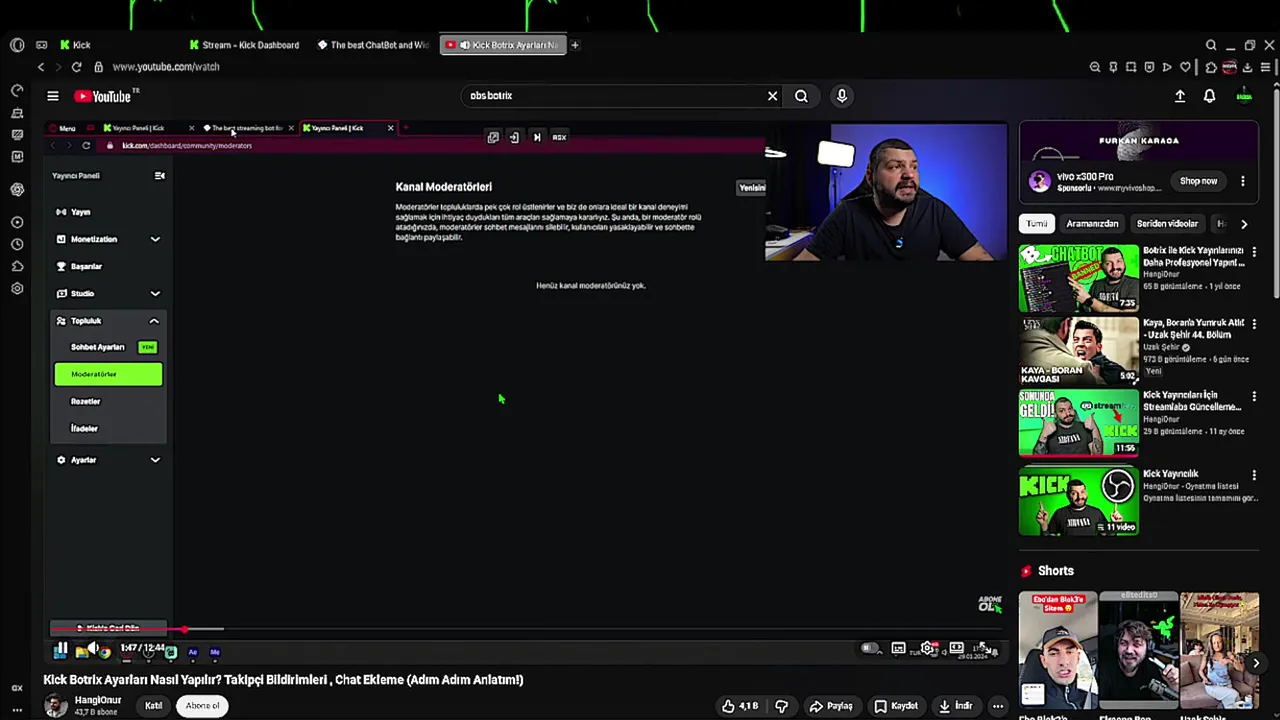This screenshot has height=720, width=1280.
Task: Open options for Streamlabs Güncelleme video
Action: [x=1254, y=397]
